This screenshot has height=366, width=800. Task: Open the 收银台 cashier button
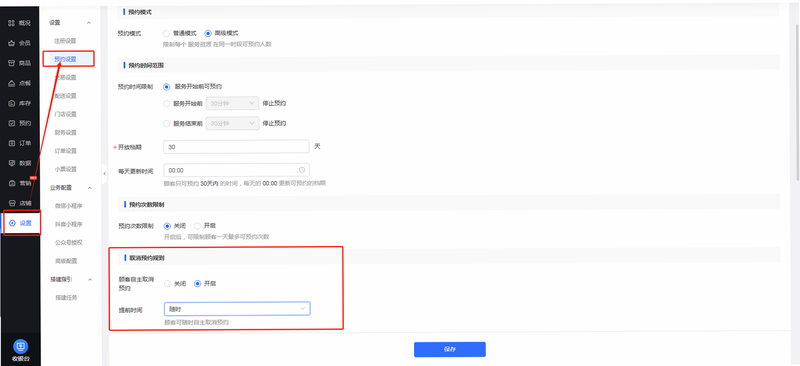click(x=20, y=351)
